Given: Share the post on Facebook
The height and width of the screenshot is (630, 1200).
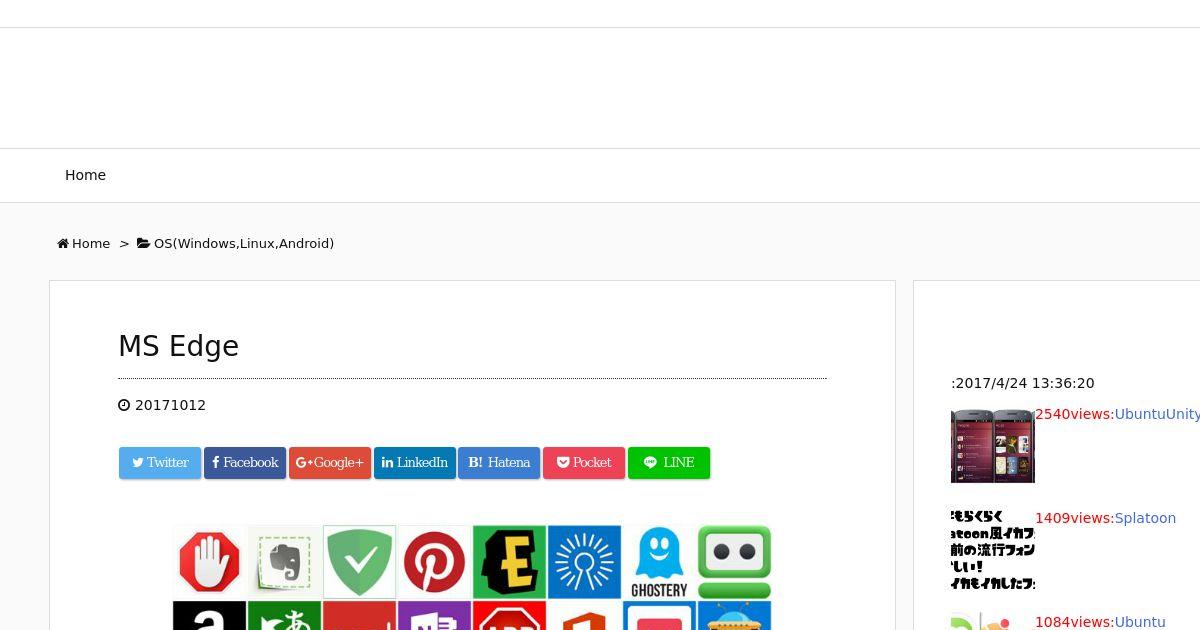Looking at the screenshot, I should pyautogui.click(x=245, y=462).
